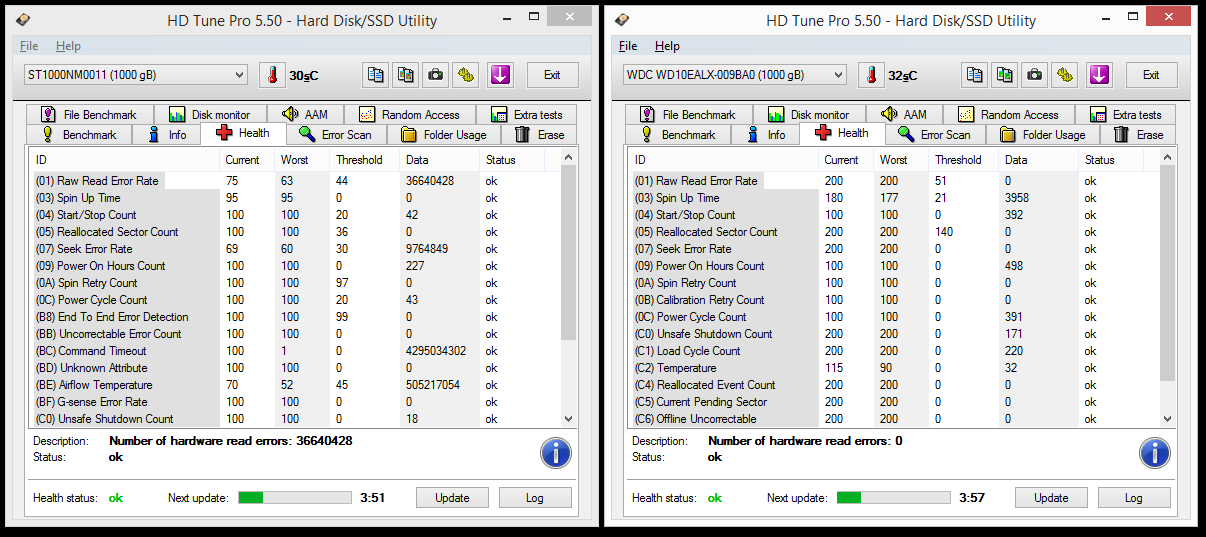
Task: Select Load Cycle Count row in right window
Action: [x=894, y=351]
